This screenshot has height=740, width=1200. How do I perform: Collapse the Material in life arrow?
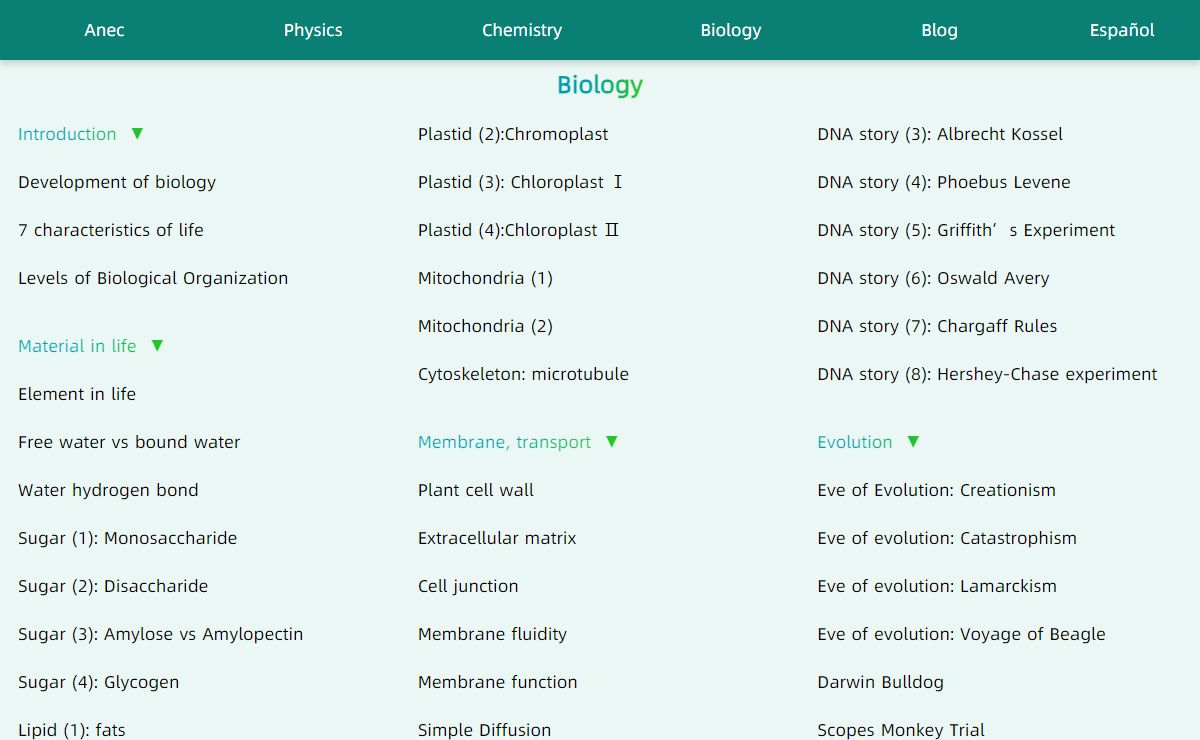tap(157, 345)
